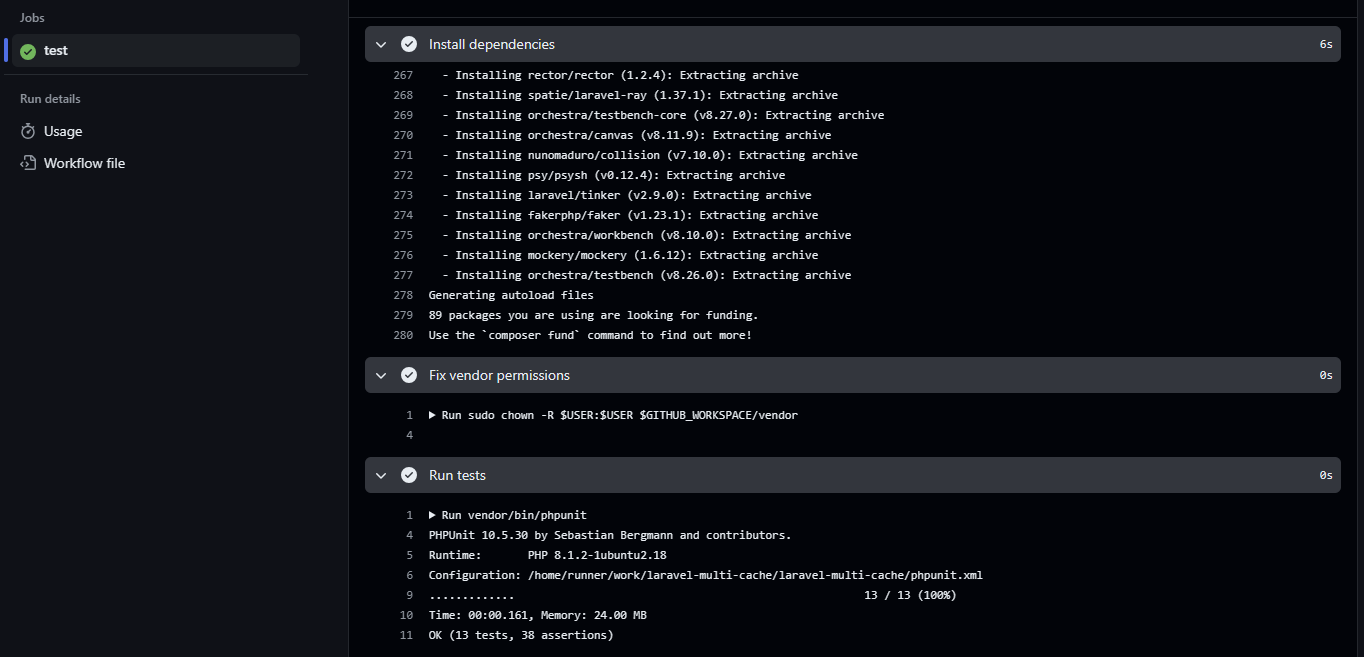Click the Install dependencies success checkmark icon
This screenshot has width=1364, height=657.
click(409, 44)
